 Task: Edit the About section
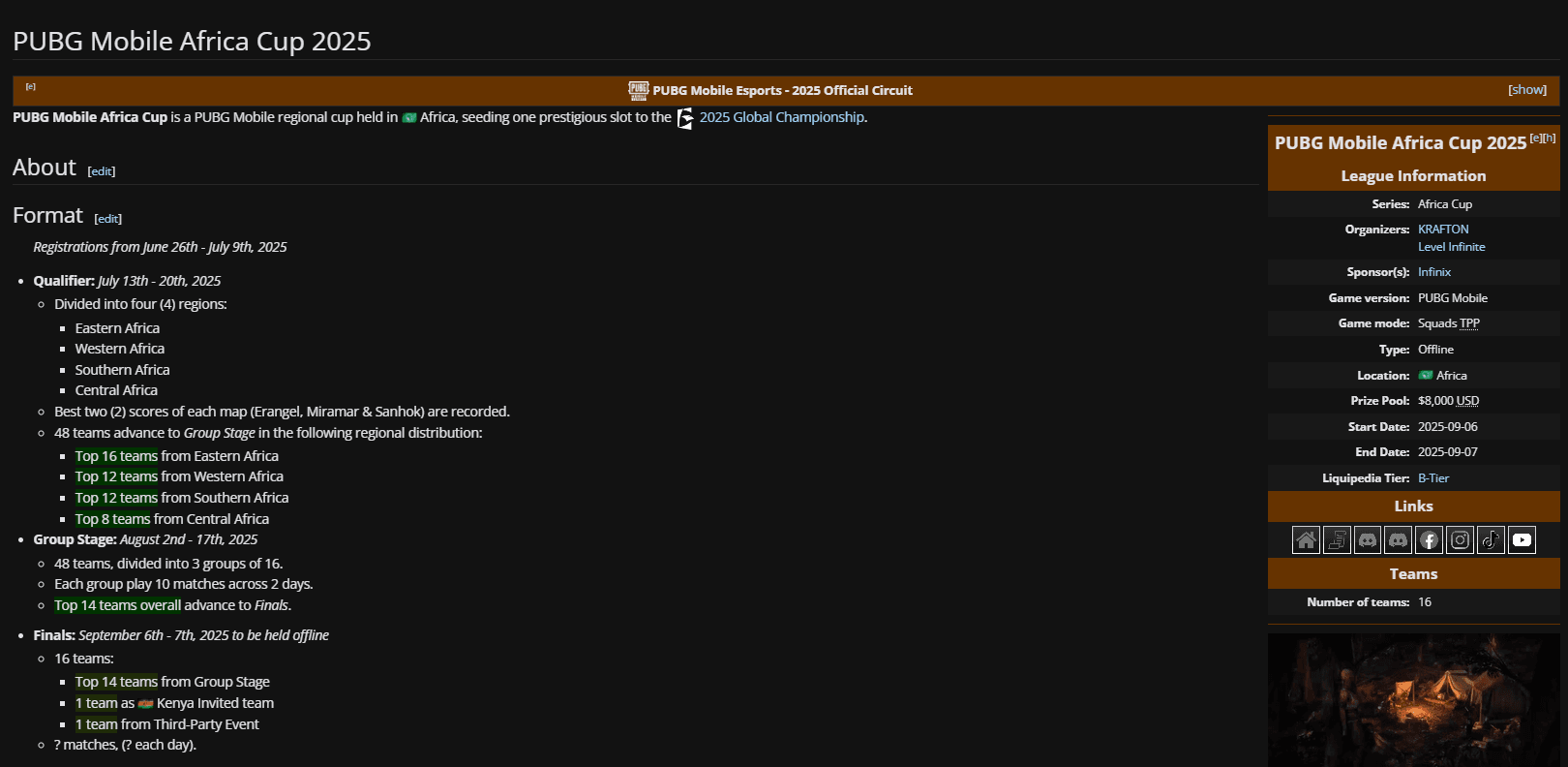[102, 171]
